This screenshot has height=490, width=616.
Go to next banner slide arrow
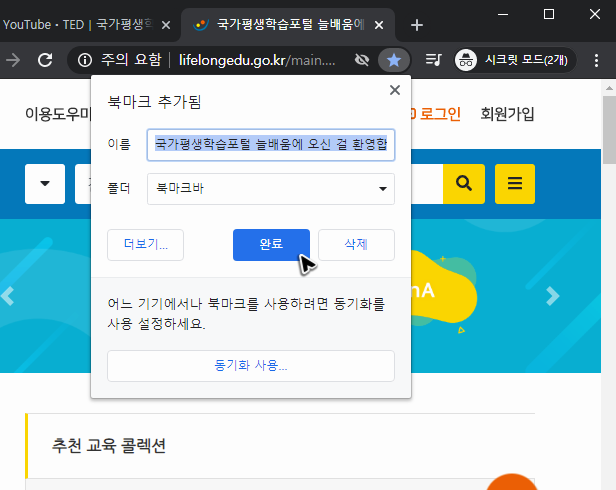coord(552,296)
